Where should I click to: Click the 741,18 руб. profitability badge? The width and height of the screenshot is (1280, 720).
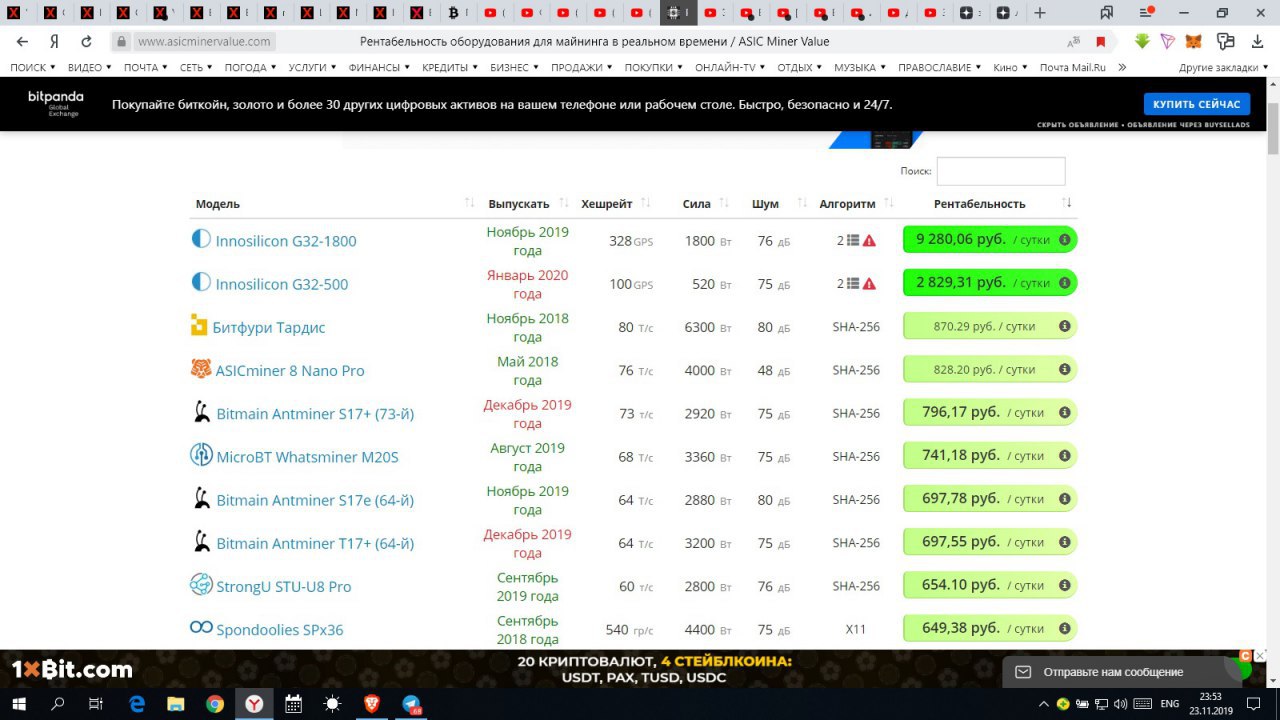click(x=989, y=455)
